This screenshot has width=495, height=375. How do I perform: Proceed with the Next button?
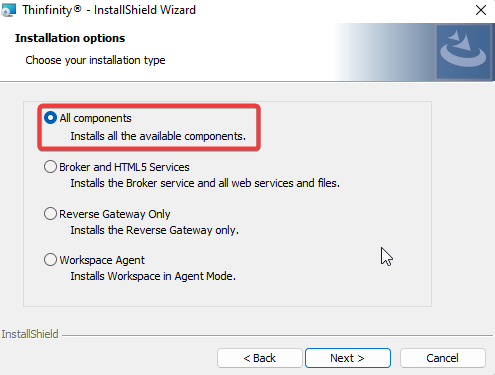tap(348, 358)
